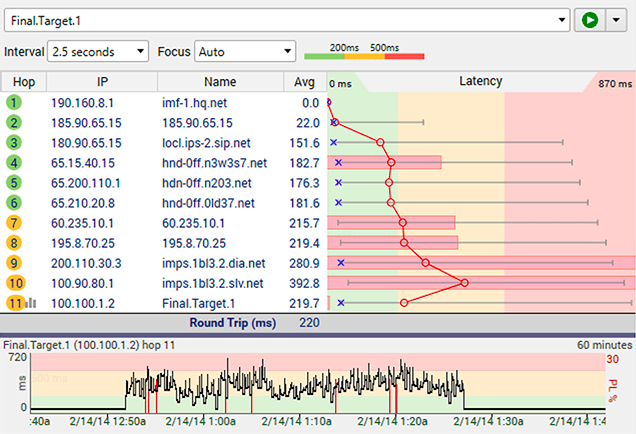
Task: Click IP address 190.160.8.1
Action: 82,103
